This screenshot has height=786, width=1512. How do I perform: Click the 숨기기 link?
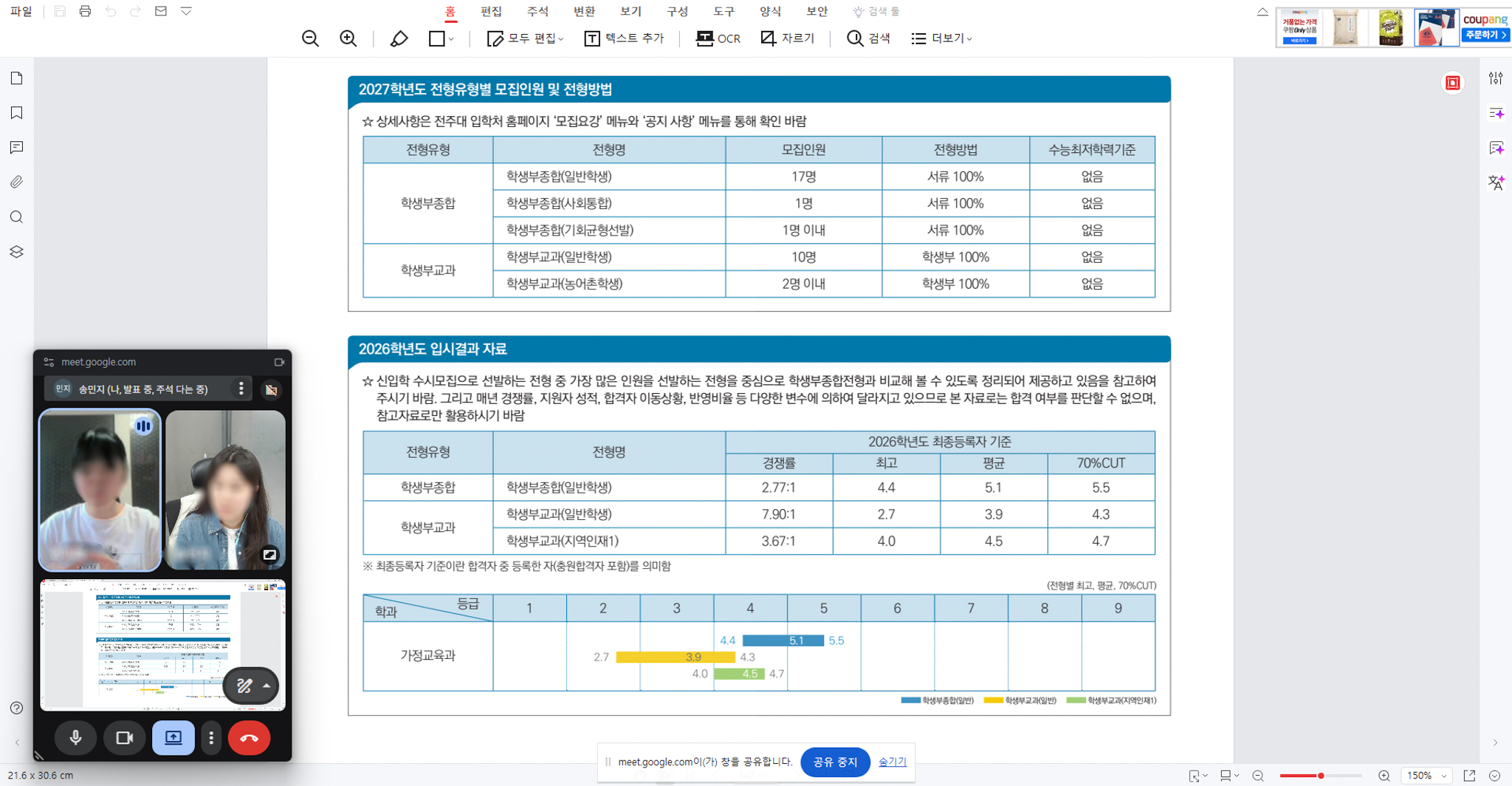[892, 762]
